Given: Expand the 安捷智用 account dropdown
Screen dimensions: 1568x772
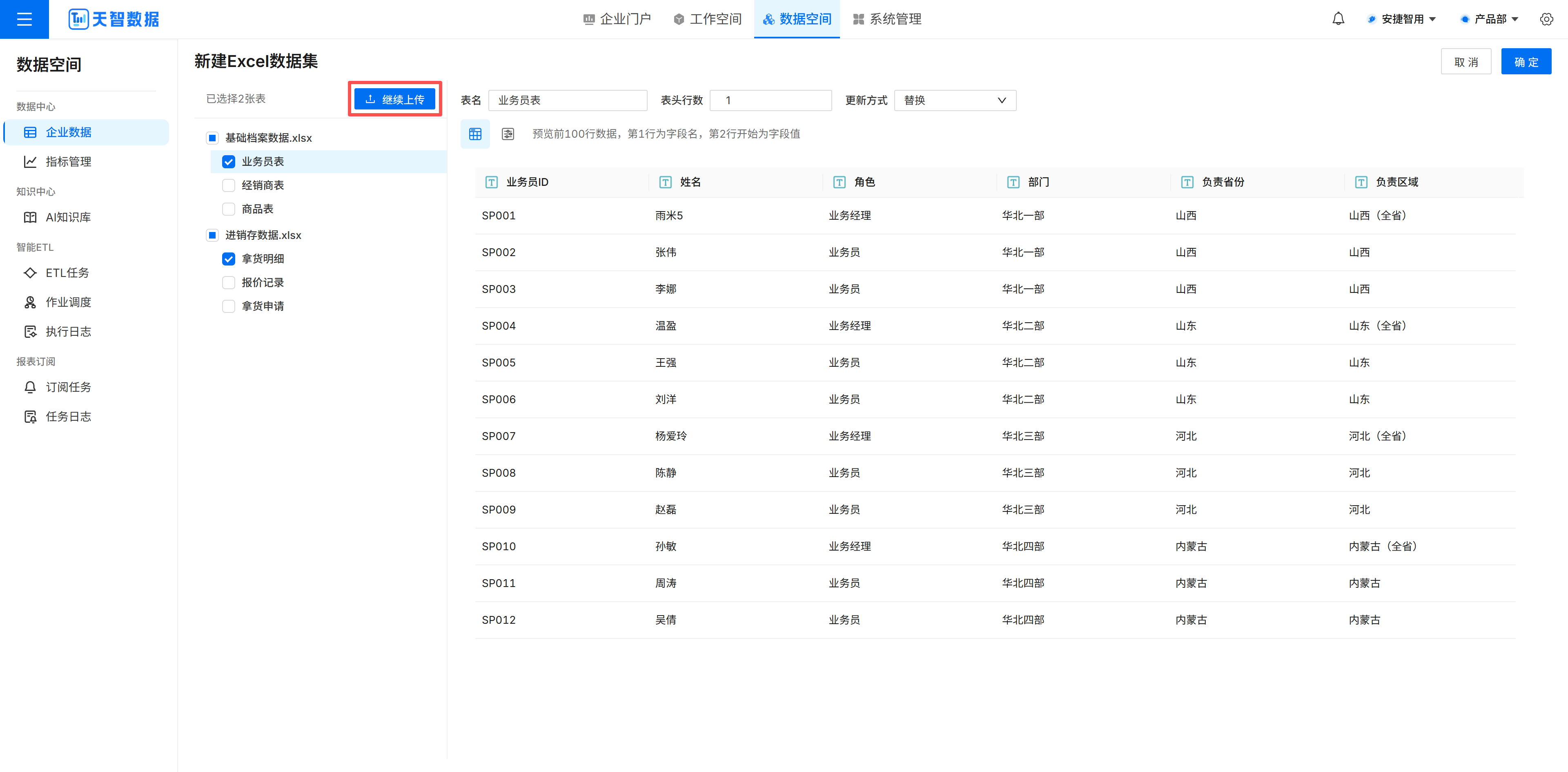Looking at the screenshot, I should click(1401, 20).
